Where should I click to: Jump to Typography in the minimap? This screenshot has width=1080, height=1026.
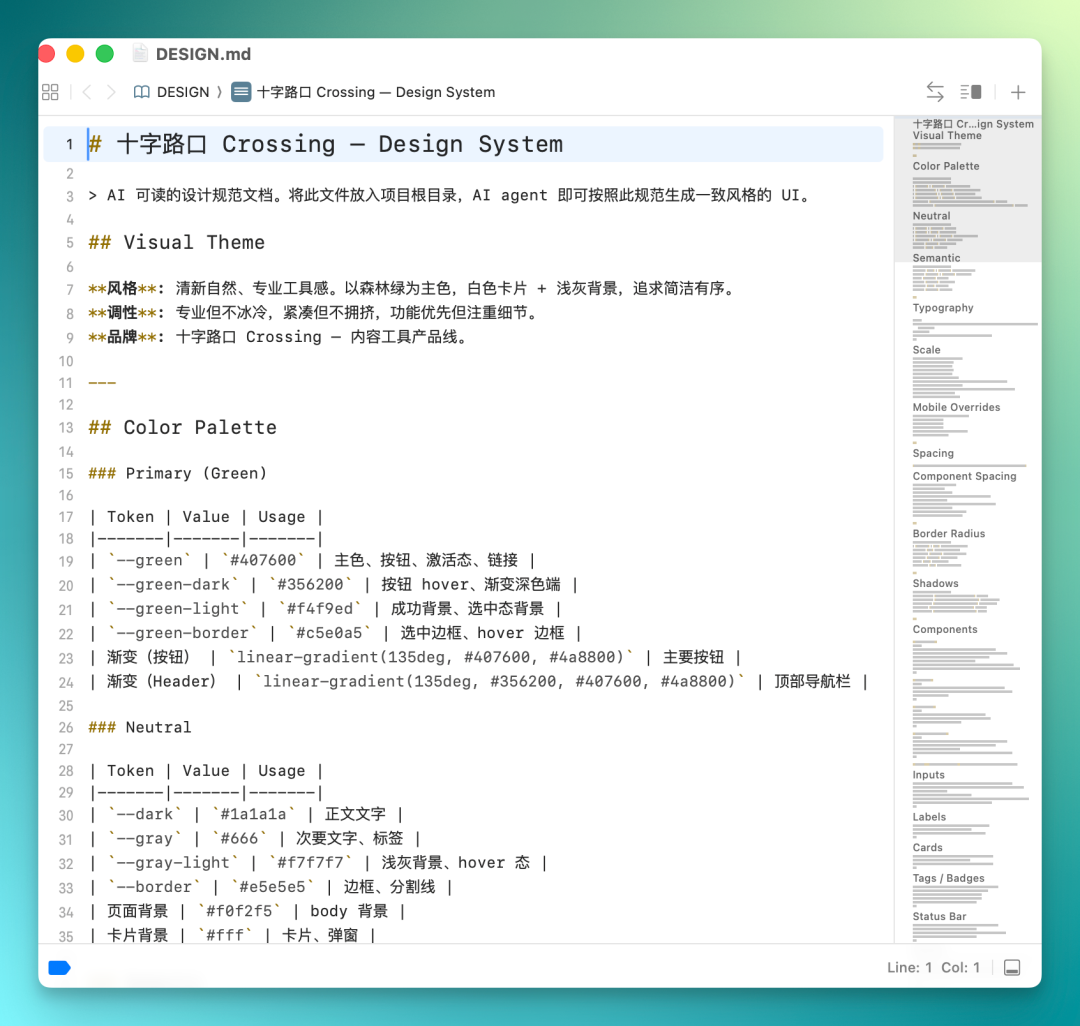(x=943, y=308)
